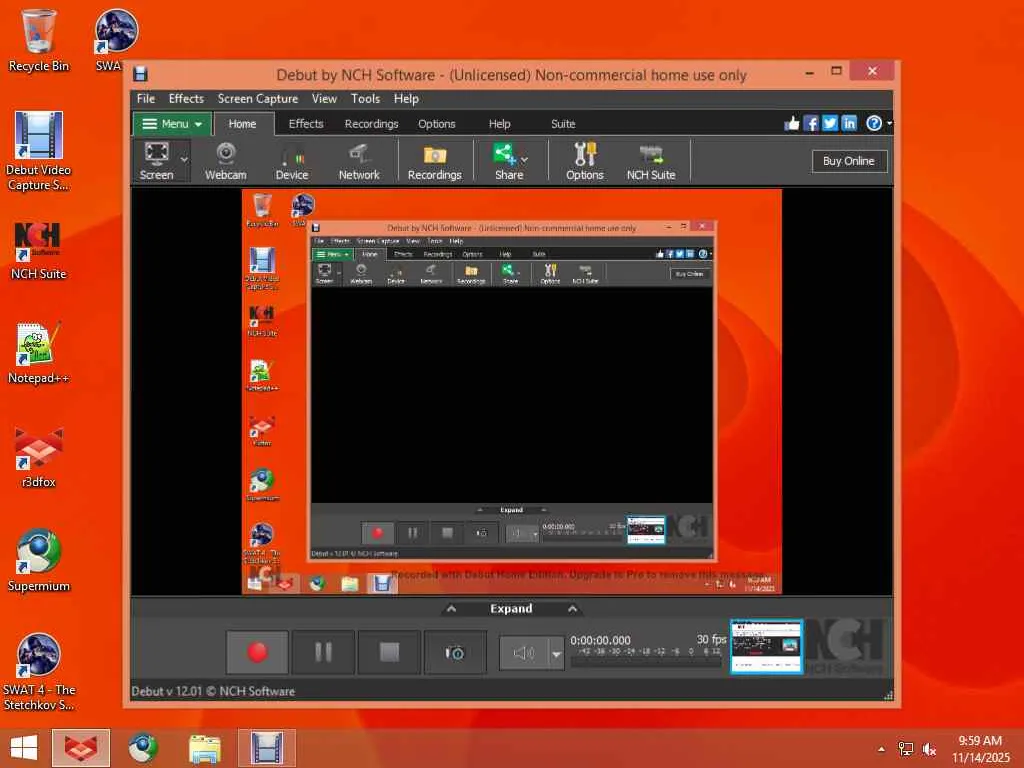Click the Debut window title bar disk icon
Viewport: 1024px width, 768px height.
(x=140, y=74)
